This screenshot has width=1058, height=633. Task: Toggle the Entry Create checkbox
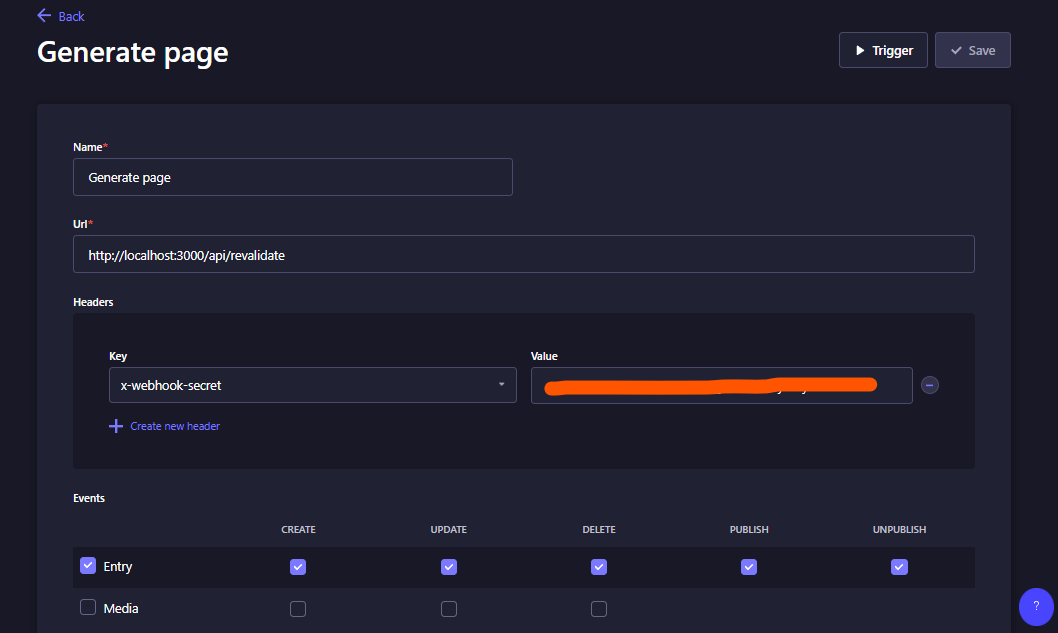298,567
